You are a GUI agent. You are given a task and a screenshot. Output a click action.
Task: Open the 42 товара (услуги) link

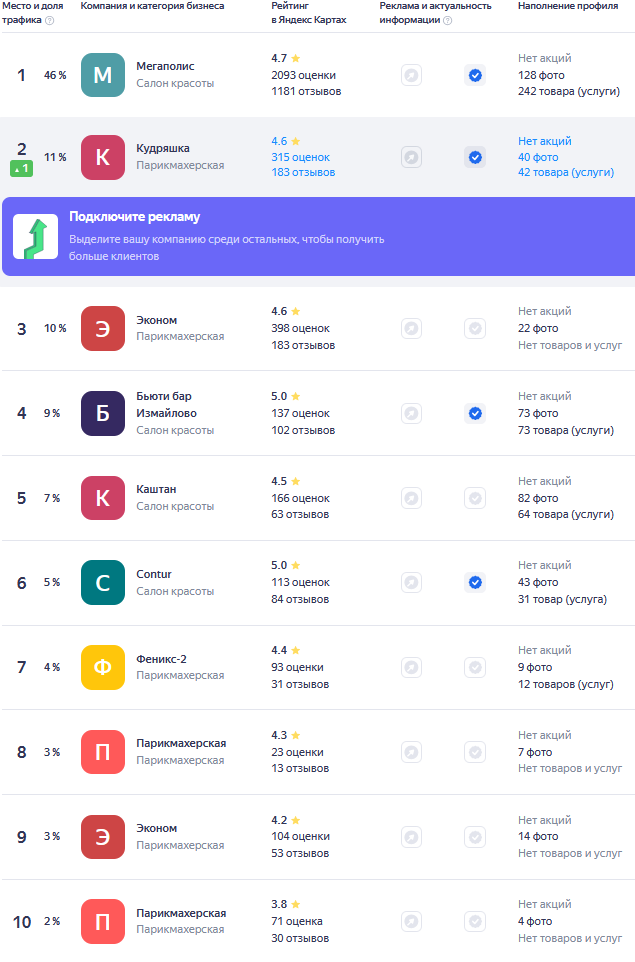pyautogui.click(x=566, y=172)
